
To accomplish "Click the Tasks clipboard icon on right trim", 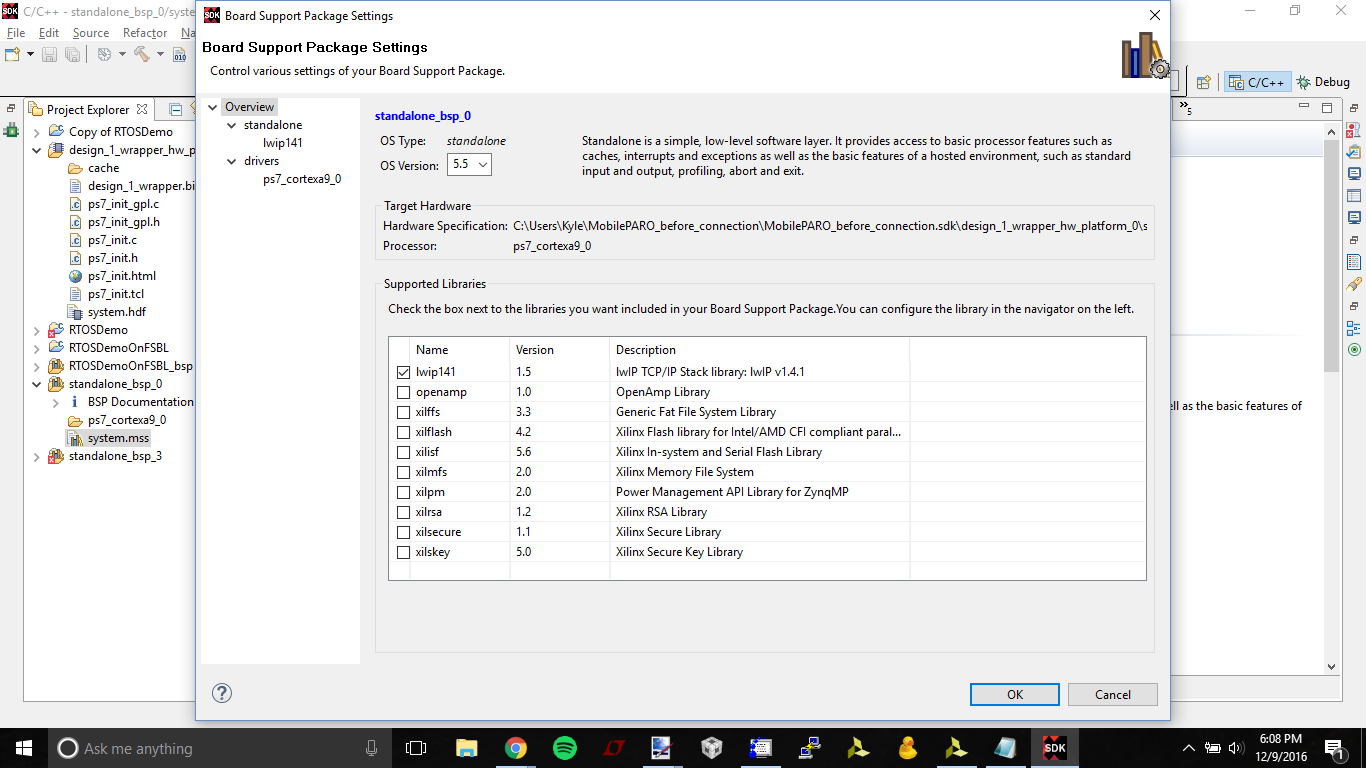I will pos(1354,152).
